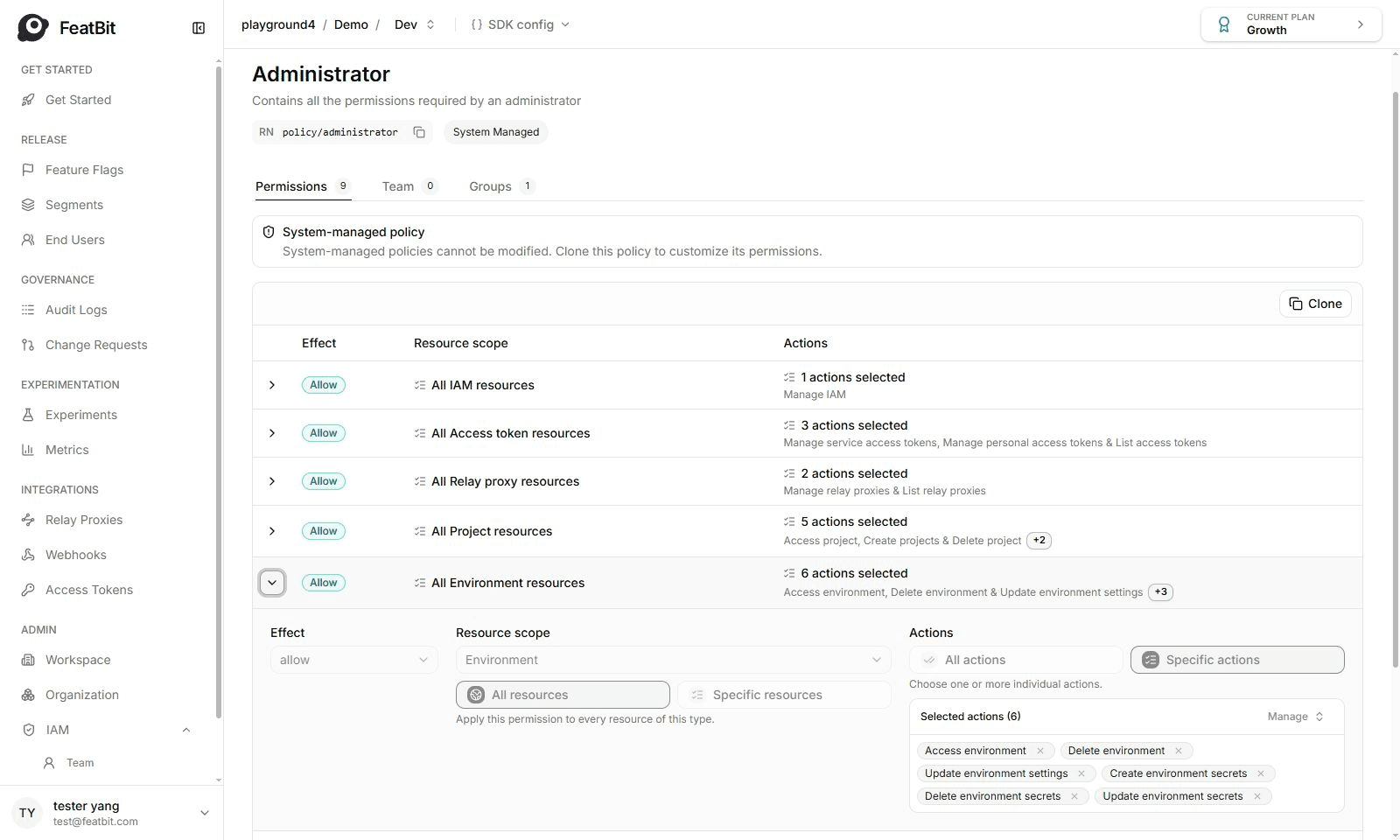This screenshot has width=1400, height=840.
Task: Copy the policy/administrator resource name
Action: click(x=419, y=132)
